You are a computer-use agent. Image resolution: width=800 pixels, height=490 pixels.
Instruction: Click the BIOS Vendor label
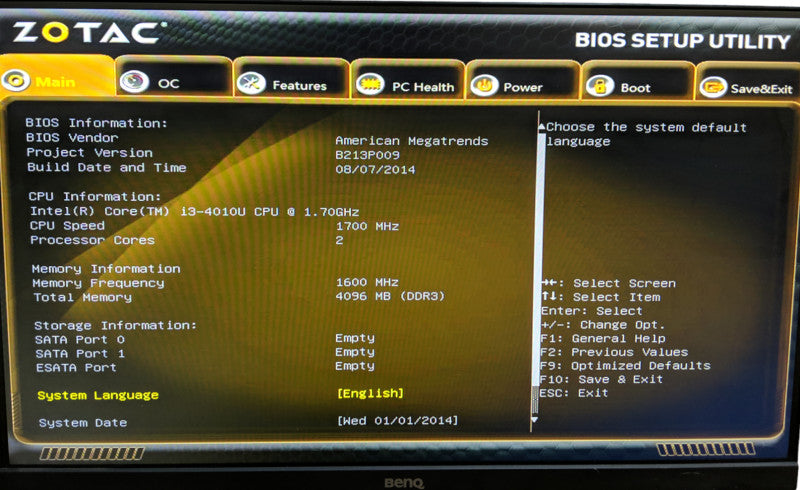click(x=72, y=138)
